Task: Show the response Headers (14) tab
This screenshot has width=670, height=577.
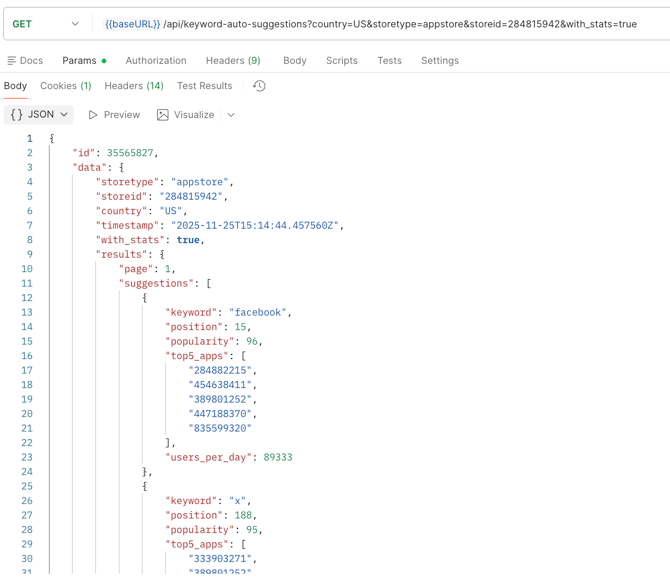Action: [134, 86]
